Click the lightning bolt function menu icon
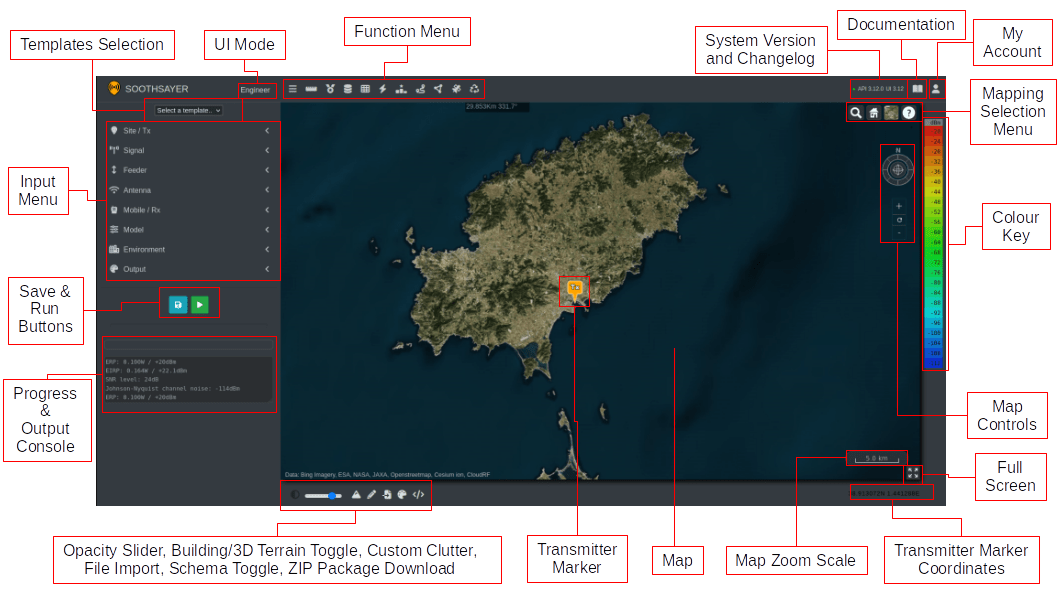The image size is (1058, 595). coord(383,88)
